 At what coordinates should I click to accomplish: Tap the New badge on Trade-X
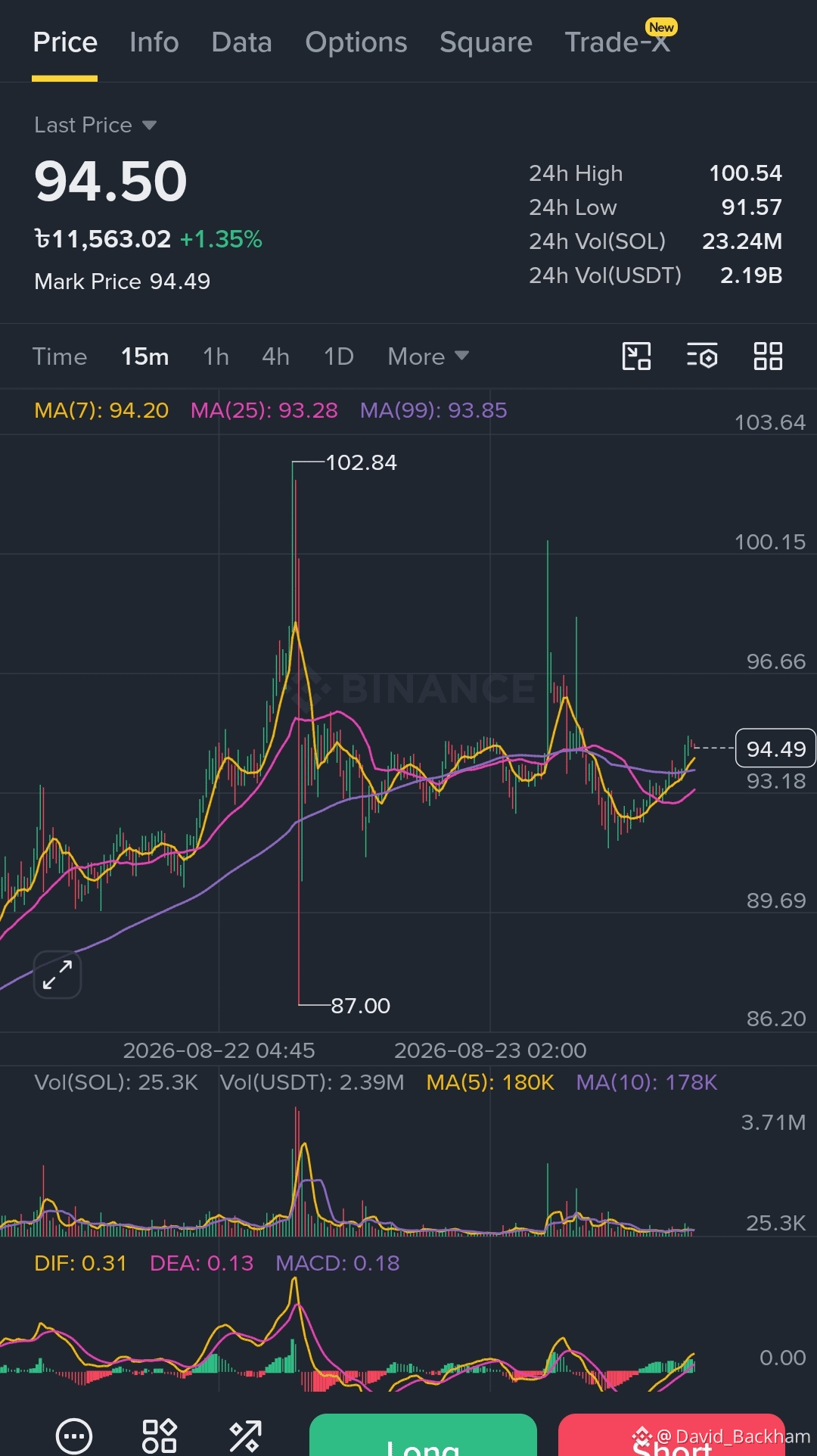[x=661, y=27]
